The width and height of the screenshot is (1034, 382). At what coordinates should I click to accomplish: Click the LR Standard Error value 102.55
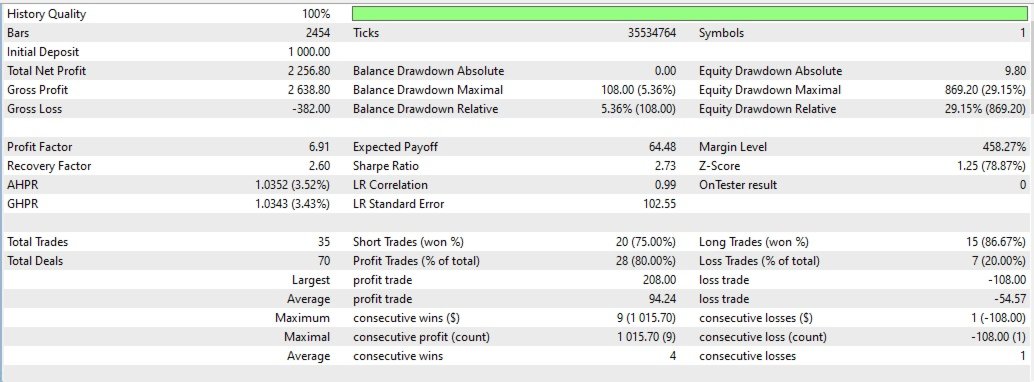[660, 204]
